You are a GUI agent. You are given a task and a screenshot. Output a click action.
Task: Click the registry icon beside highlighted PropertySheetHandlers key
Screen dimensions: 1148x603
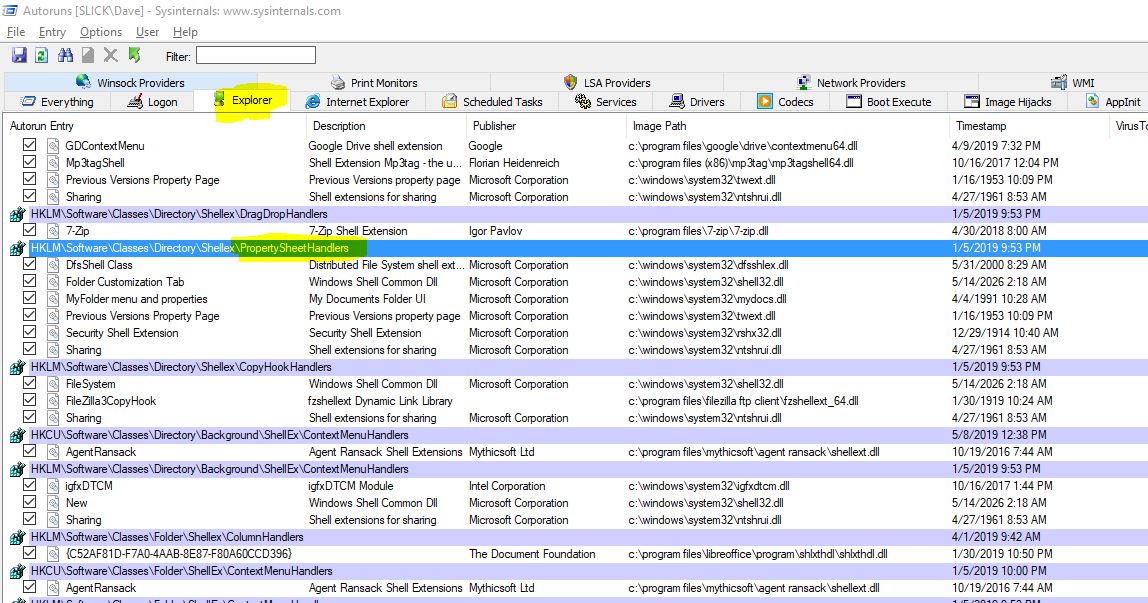tap(18, 248)
